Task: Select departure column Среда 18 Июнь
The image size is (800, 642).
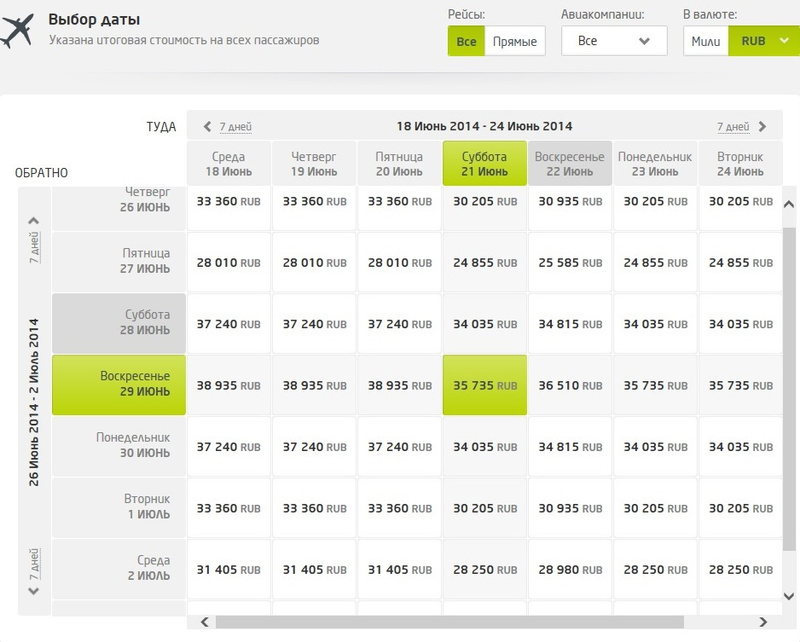Action: coord(228,164)
